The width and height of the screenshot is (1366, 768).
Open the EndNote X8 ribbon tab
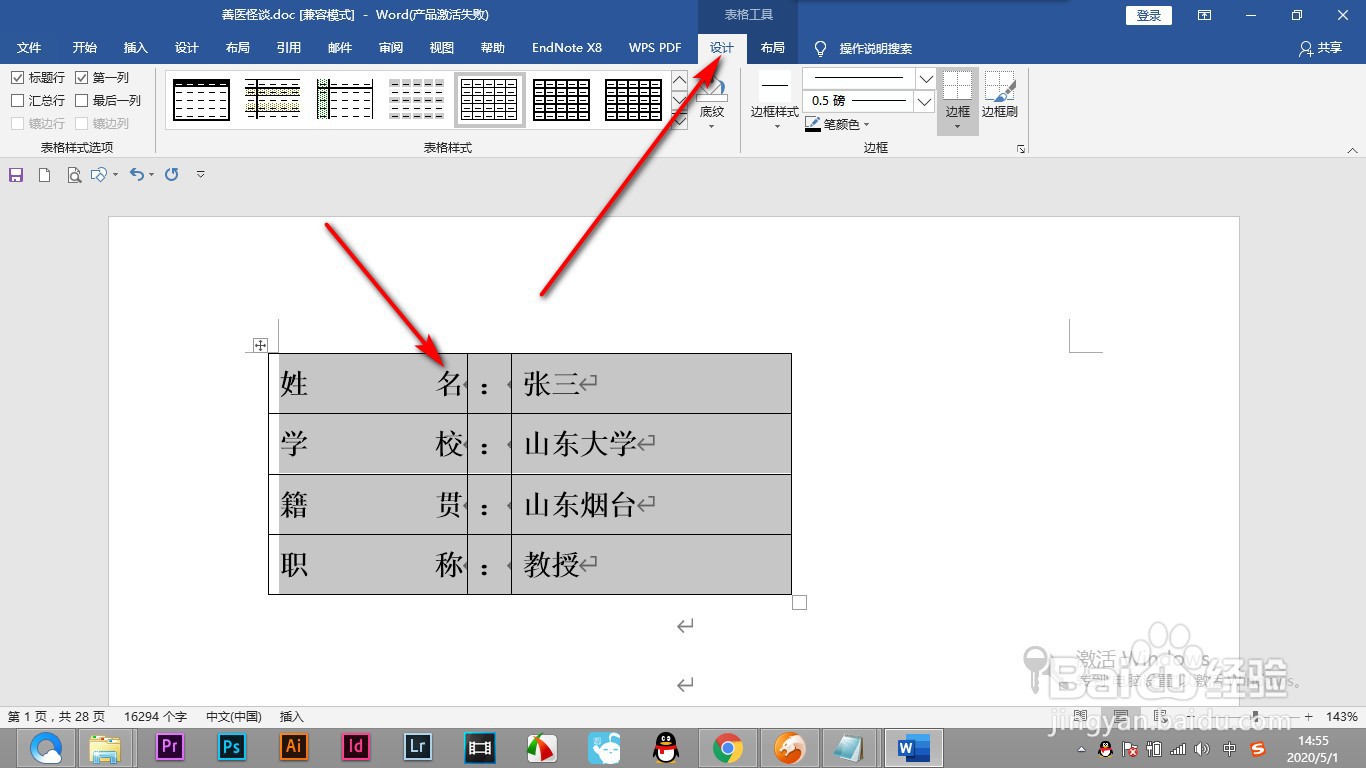point(566,47)
